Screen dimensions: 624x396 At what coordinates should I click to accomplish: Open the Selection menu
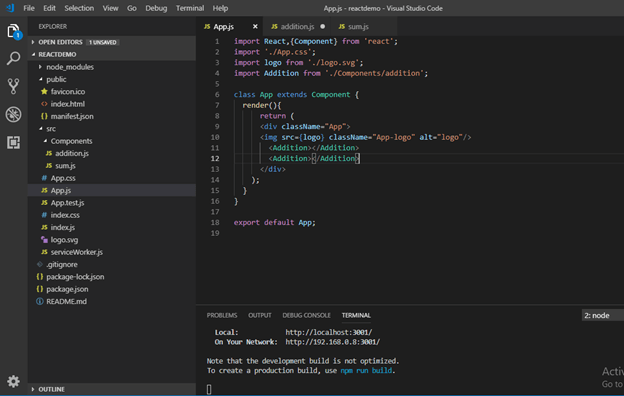point(79,8)
